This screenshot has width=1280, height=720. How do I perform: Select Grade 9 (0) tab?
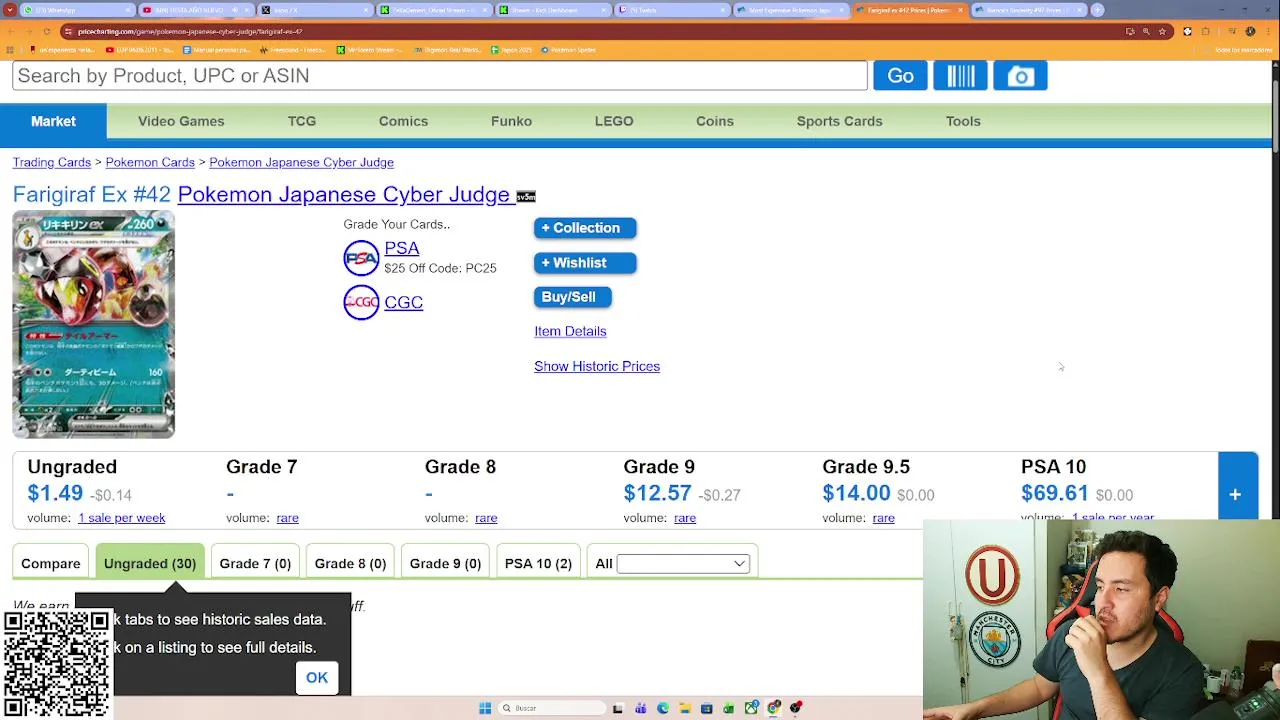pyautogui.click(x=445, y=563)
